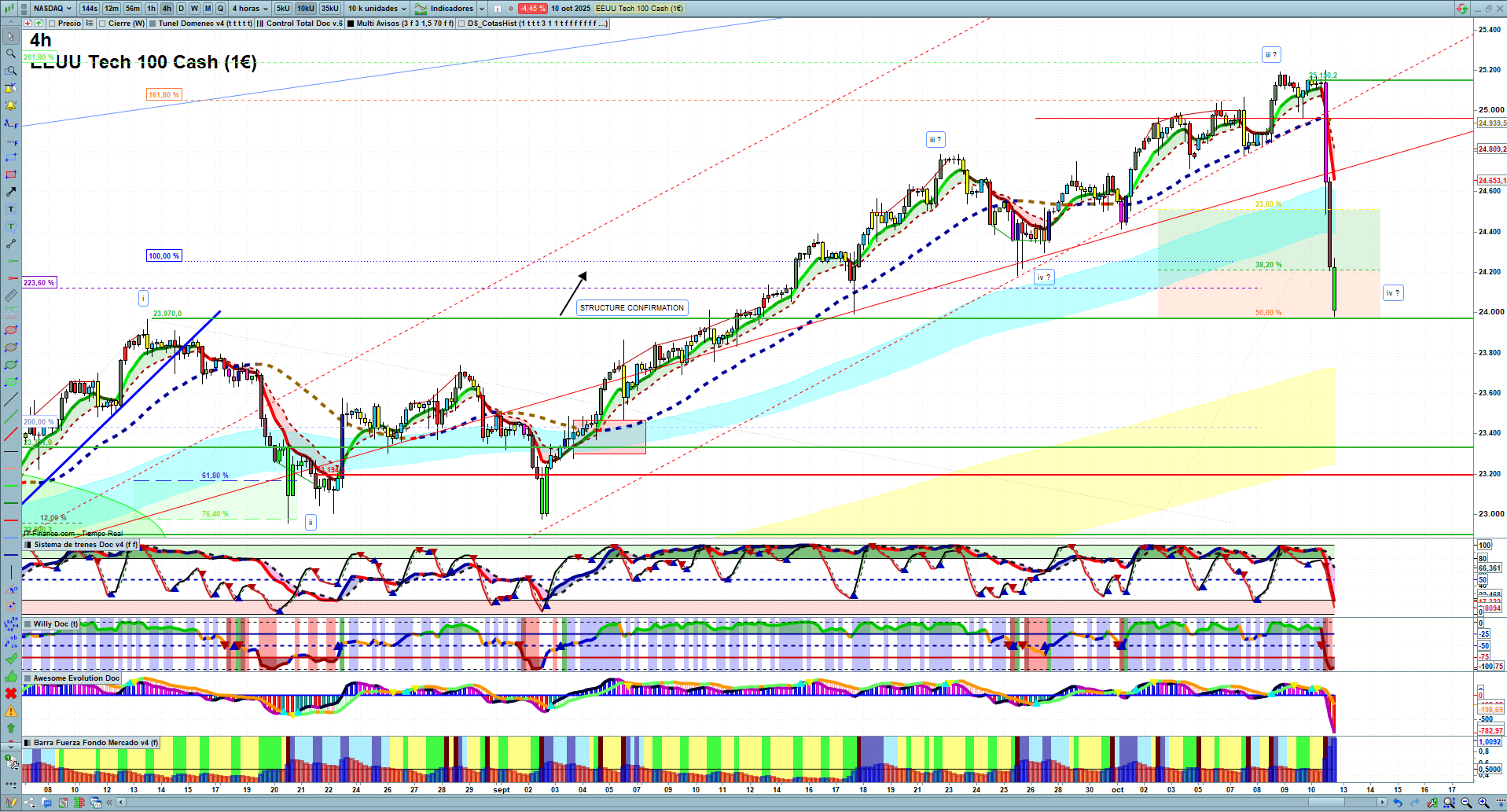Click the undo arrow in bottom toolbar
The height and width of the screenshot is (812, 1507).
click(1398, 803)
